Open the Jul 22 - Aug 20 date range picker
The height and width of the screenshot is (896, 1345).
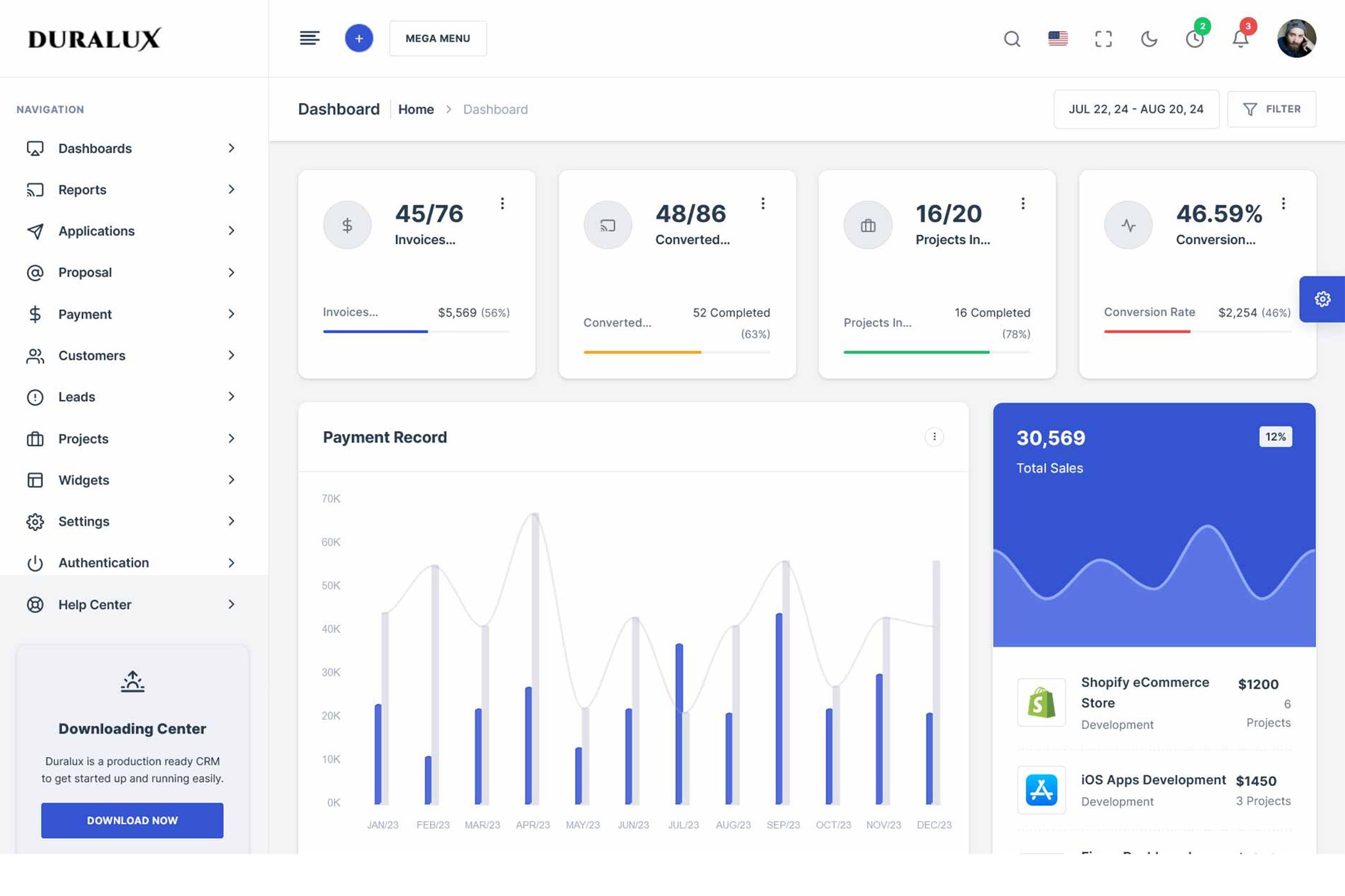[1136, 110]
